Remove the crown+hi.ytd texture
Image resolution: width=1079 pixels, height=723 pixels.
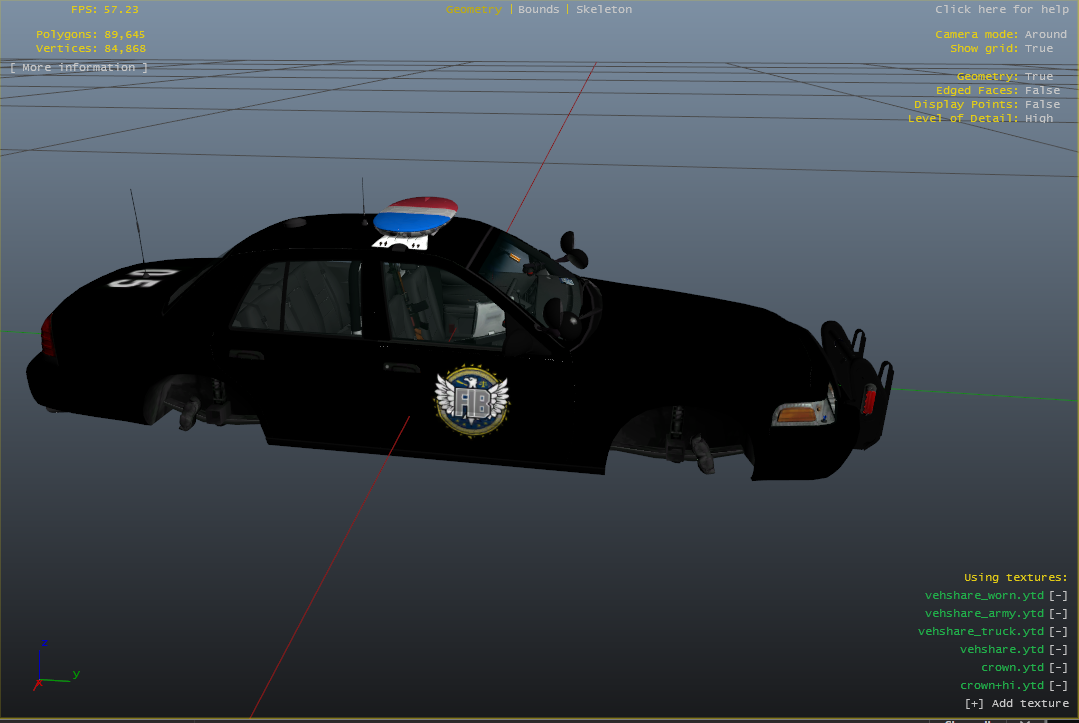(1058, 686)
